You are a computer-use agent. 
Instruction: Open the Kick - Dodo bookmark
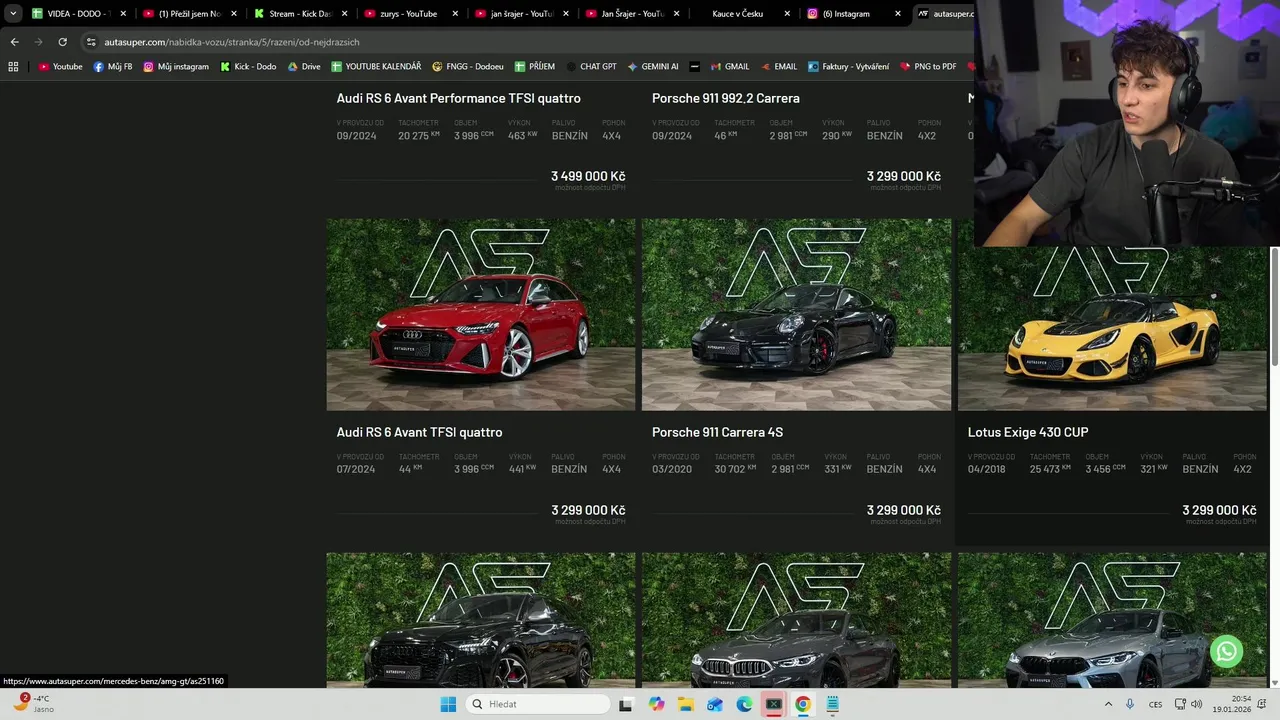(x=247, y=67)
